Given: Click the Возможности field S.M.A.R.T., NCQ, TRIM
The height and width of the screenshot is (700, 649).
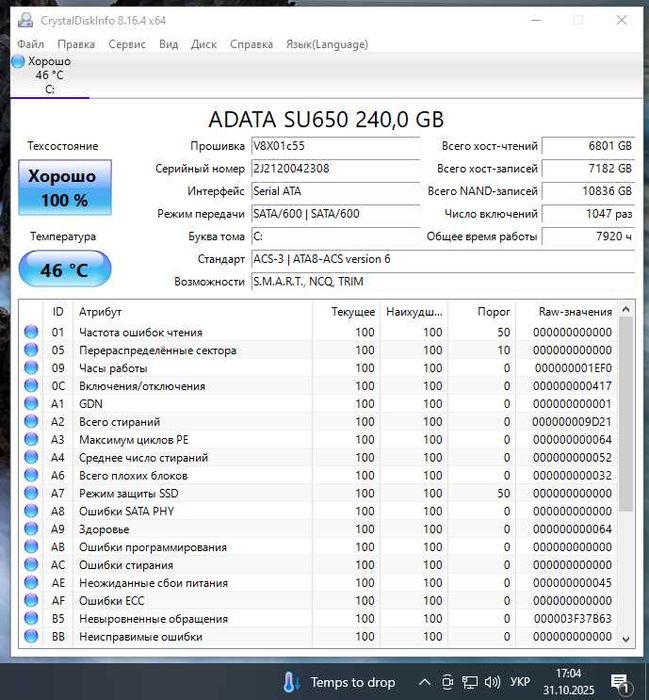Looking at the screenshot, I should click(443, 282).
